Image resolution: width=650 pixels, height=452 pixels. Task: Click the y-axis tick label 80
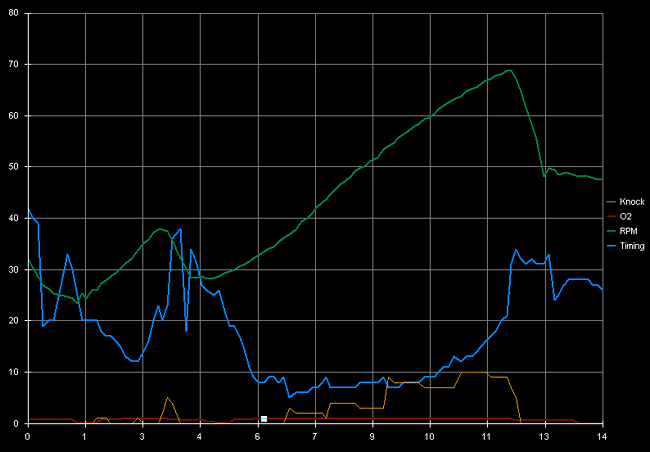pos(13,14)
